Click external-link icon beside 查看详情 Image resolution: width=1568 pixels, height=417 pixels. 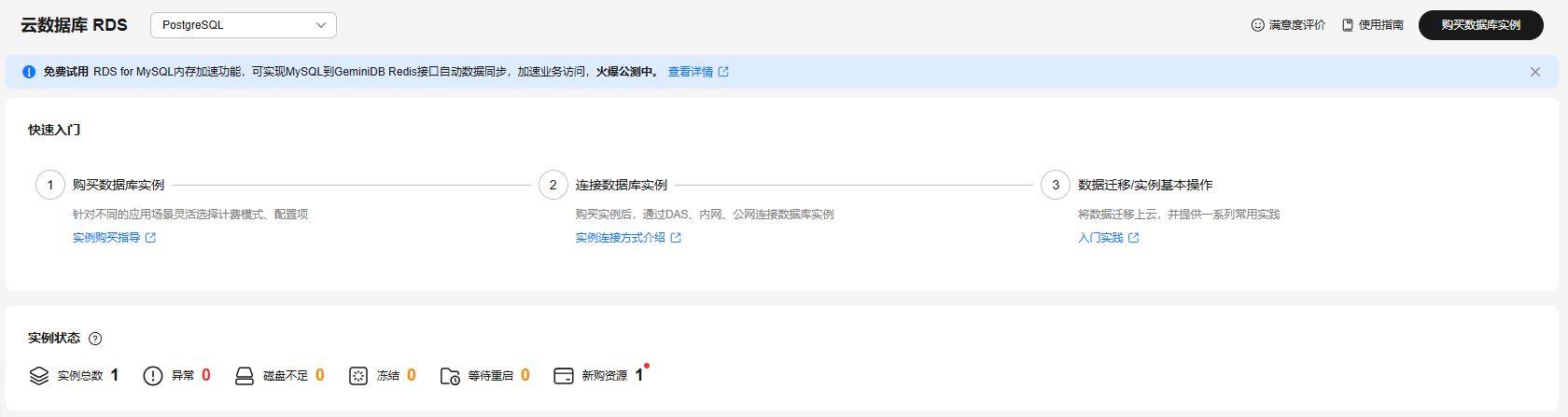tap(723, 72)
